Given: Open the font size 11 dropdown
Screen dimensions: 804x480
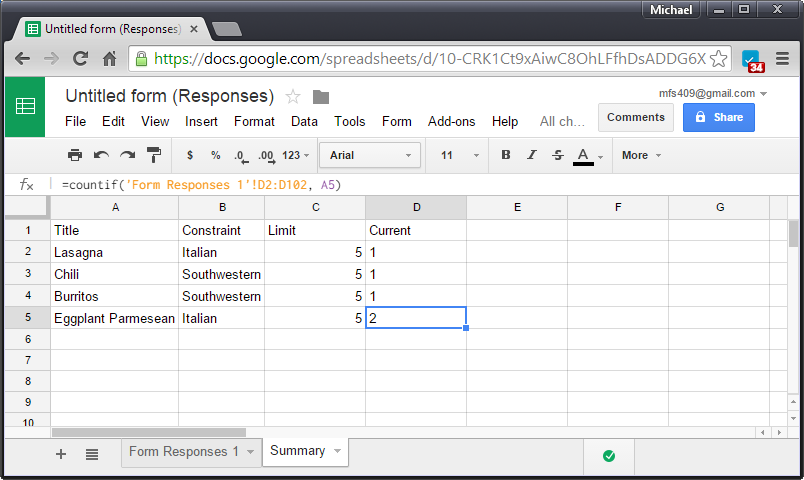Looking at the screenshot, I should [459, 155].
